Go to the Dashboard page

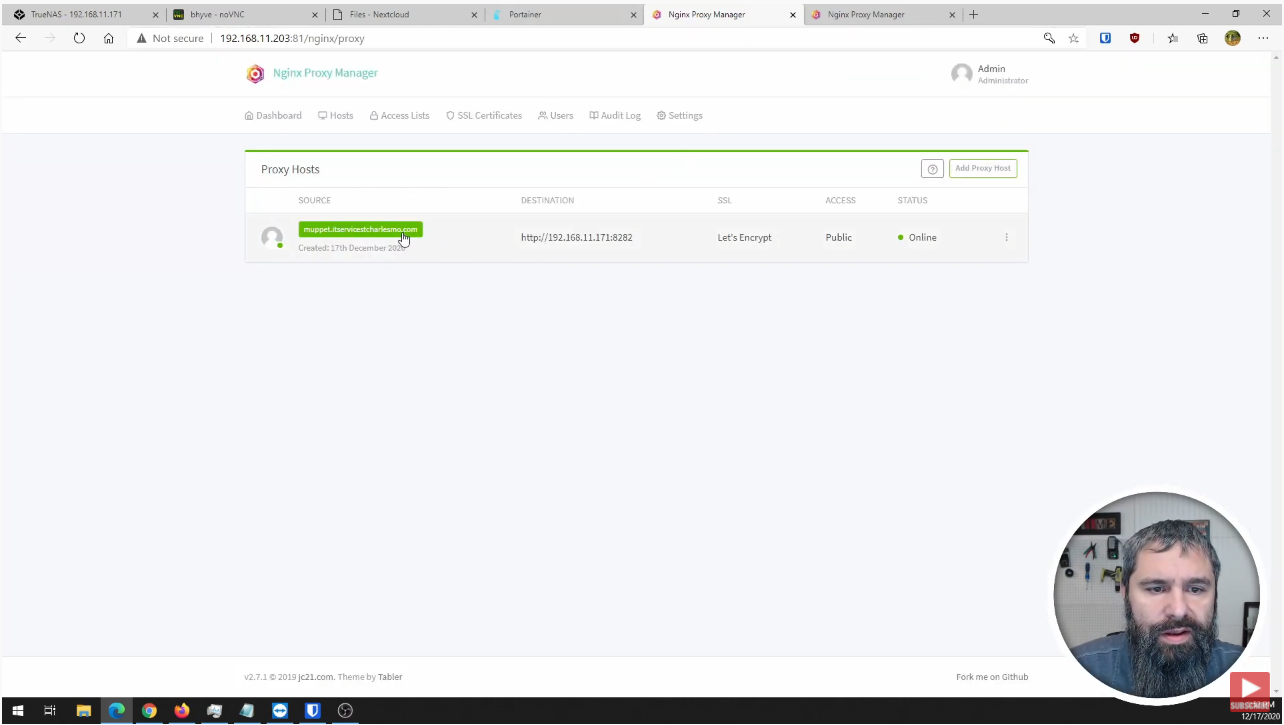click(273, 116)
